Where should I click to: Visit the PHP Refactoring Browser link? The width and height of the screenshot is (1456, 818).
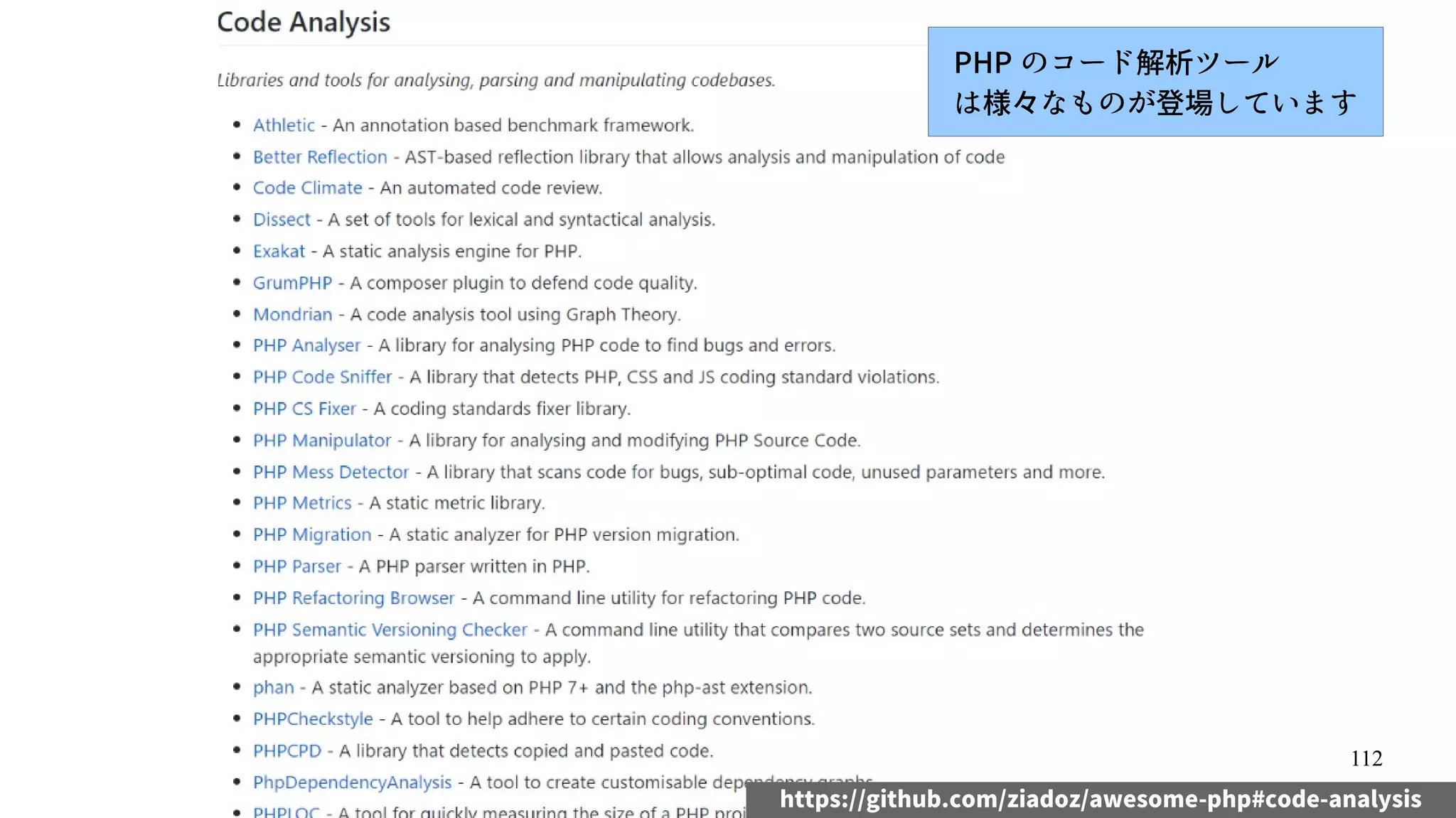[353, 598]
